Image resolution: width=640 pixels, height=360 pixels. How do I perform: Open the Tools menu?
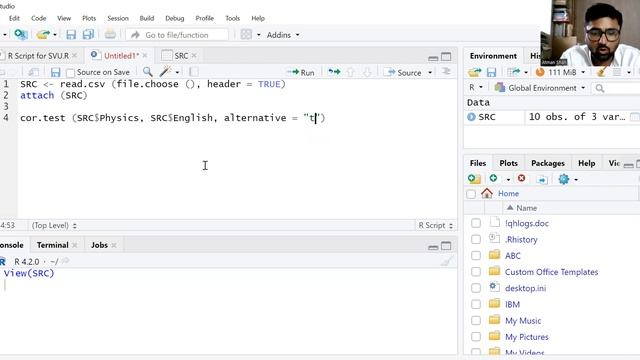click(232, 18)
